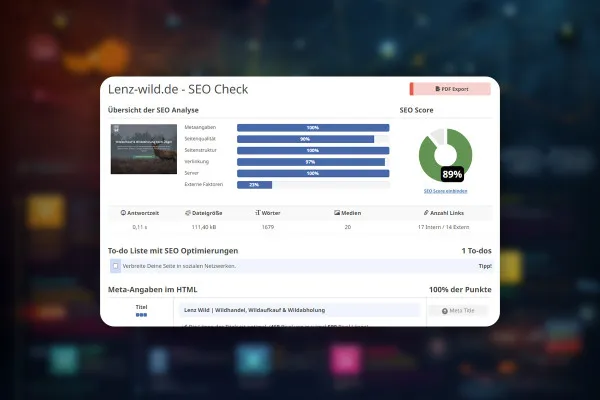This screenshot has width=600, height=400.
Task: Click 'To-do Liste mit SEO Optimierungen' heading
Action: pos(173,251)
